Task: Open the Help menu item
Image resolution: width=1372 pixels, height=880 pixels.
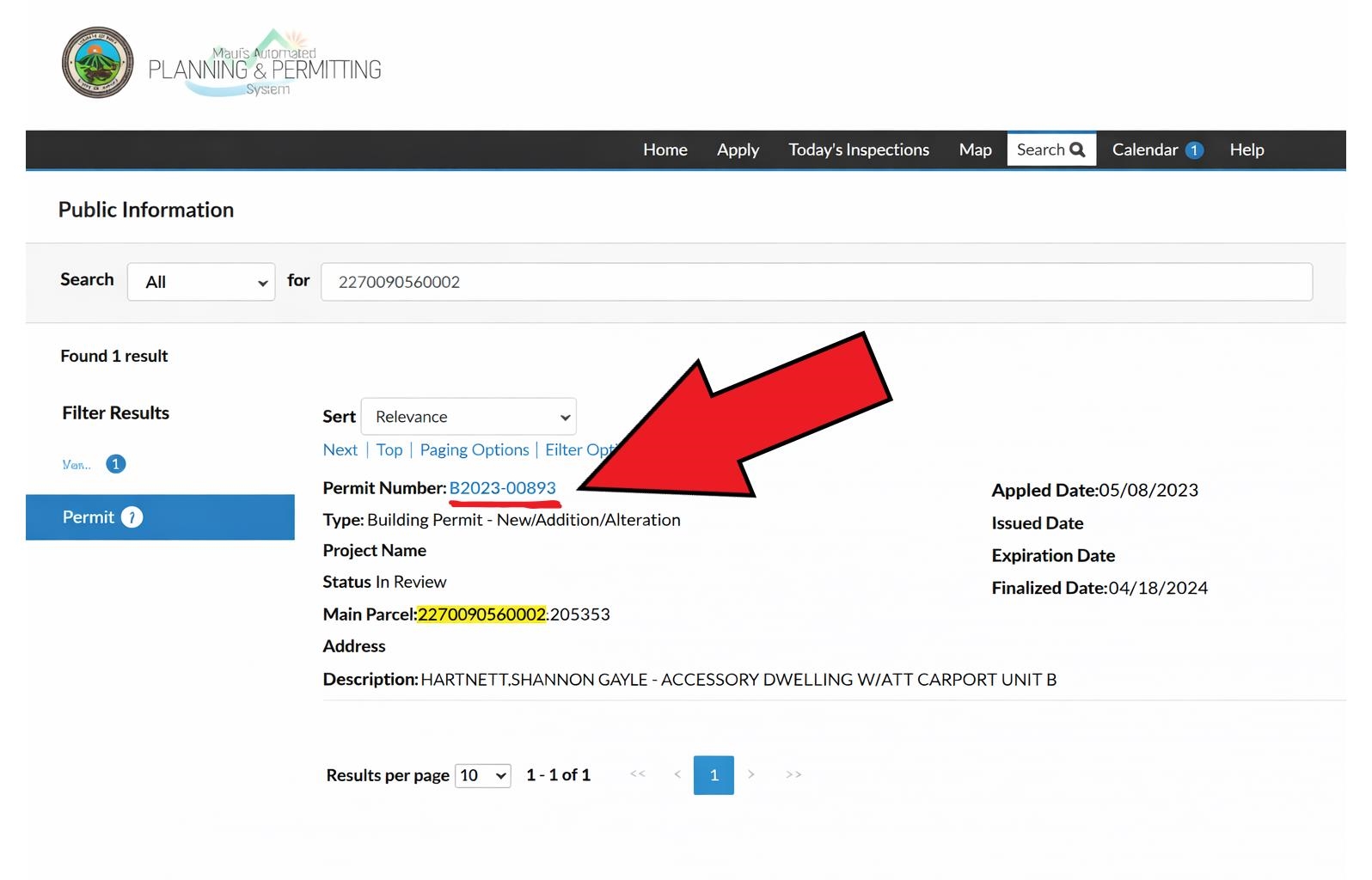Action: click(x=1246, y=150)
